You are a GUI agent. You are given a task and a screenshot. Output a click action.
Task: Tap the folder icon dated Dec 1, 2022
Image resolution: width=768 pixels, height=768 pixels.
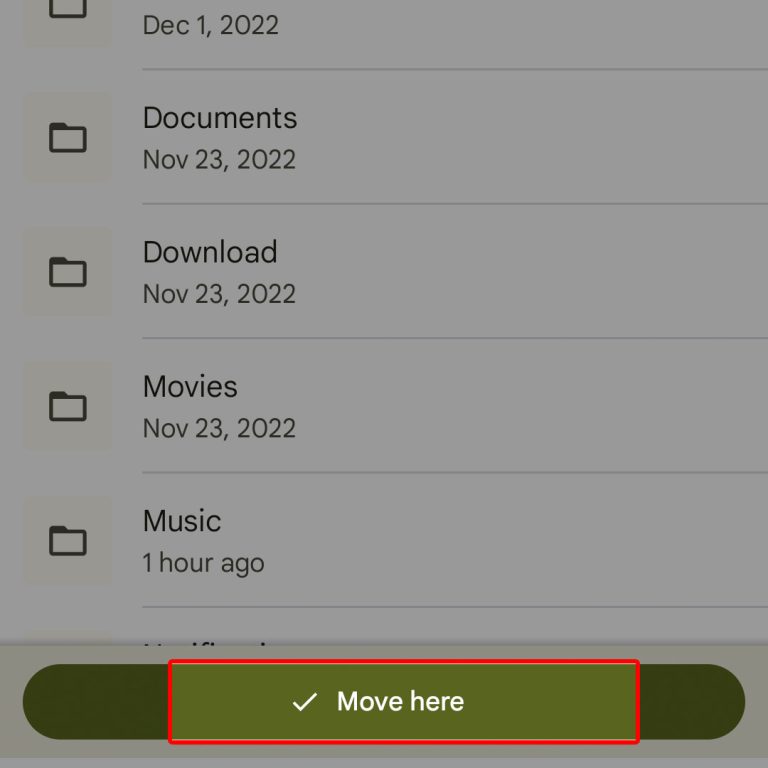(x=68, y=9)
